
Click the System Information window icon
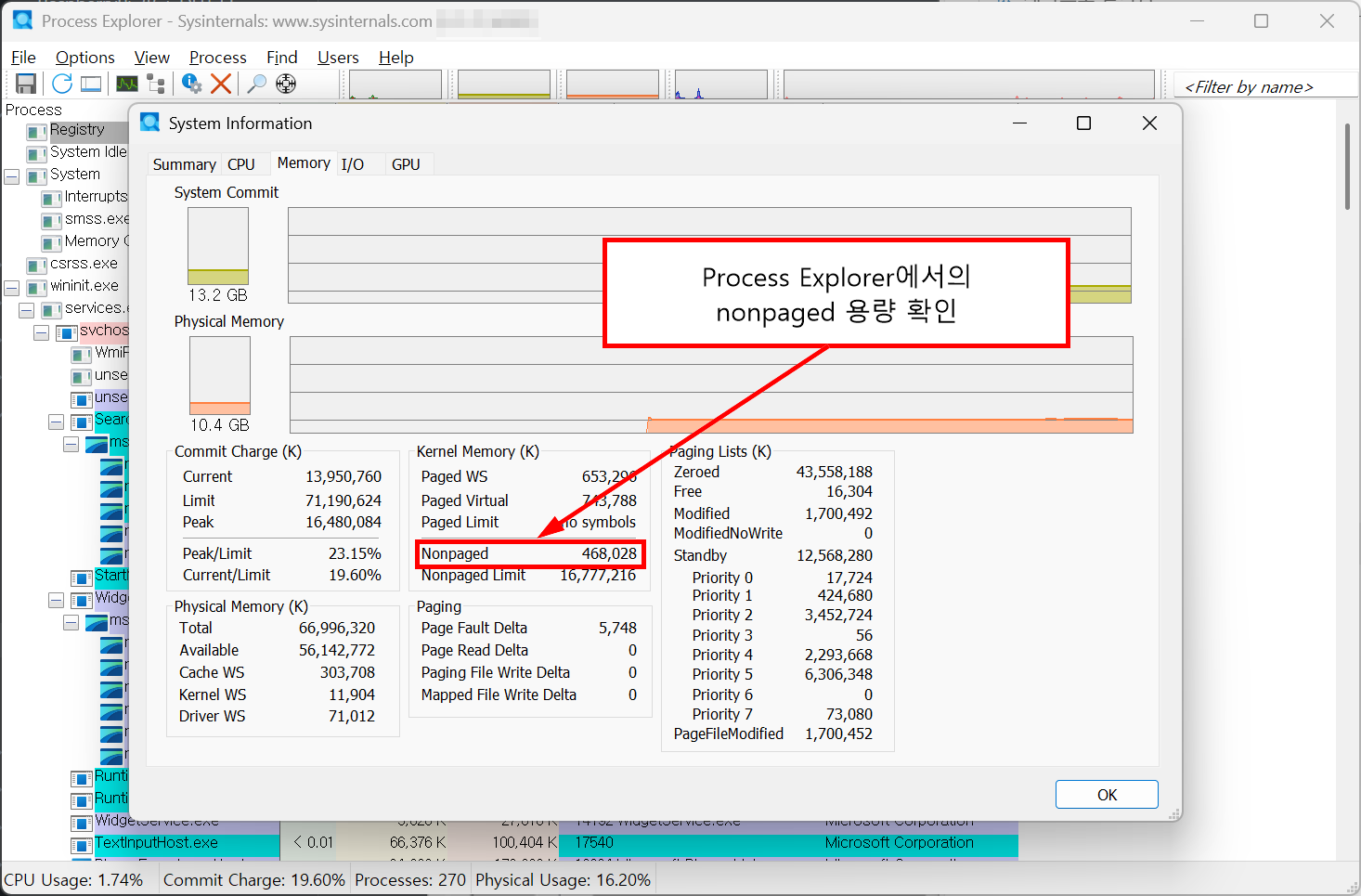click(150, 123)
